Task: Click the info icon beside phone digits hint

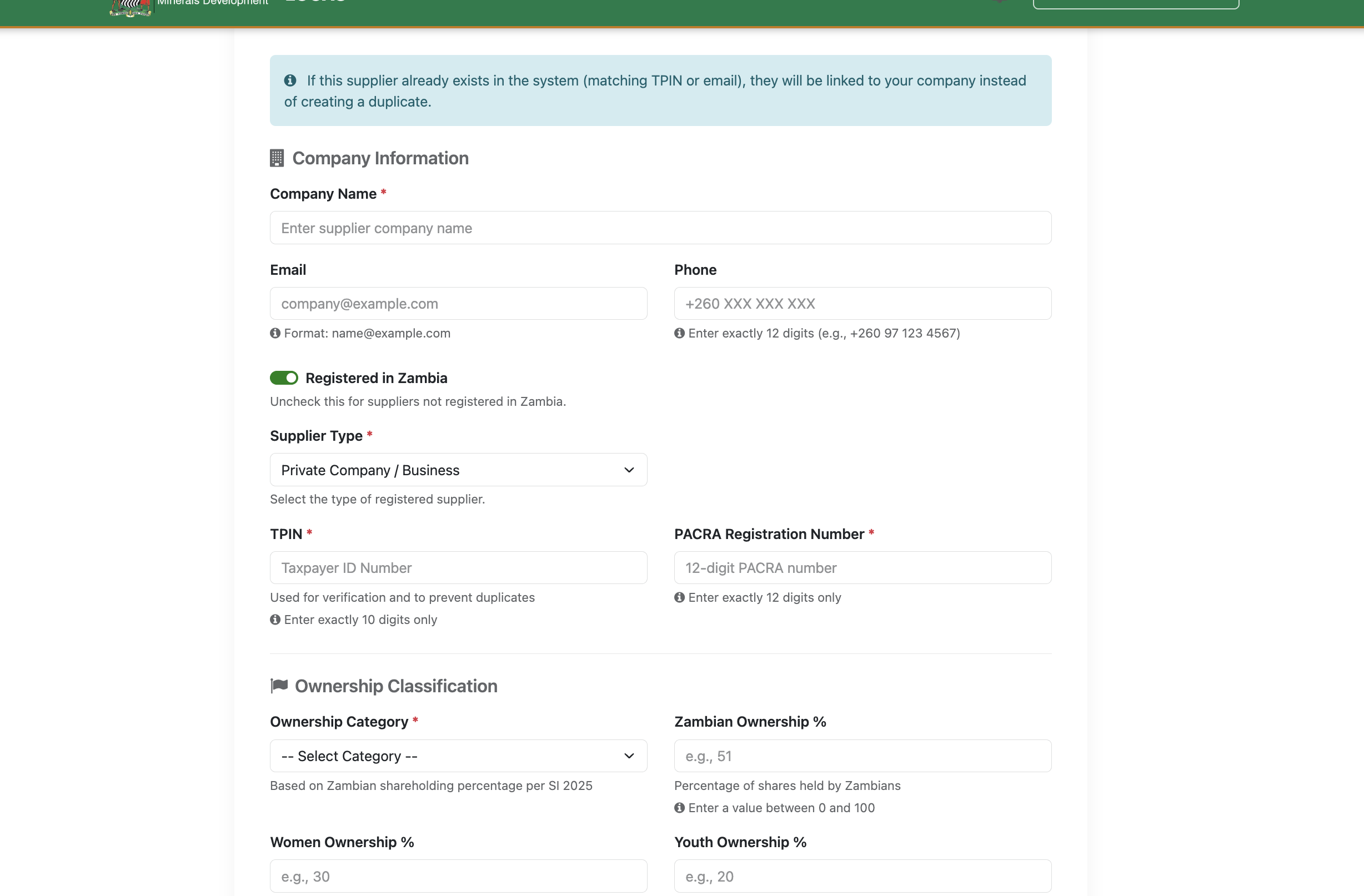Action: click(x=679, y=334)
